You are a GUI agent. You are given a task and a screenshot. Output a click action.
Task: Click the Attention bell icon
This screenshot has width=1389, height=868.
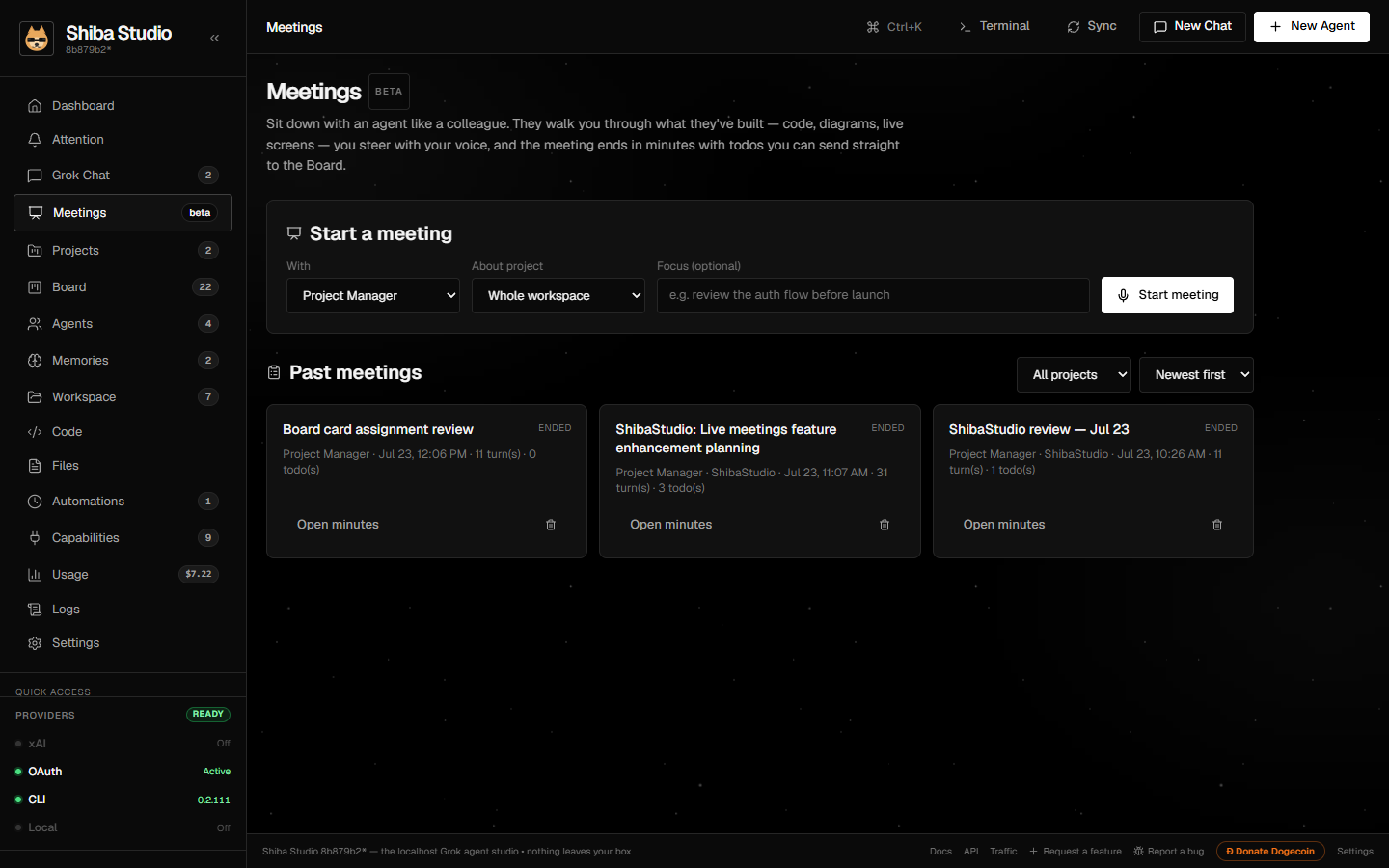click(x=35, y=140)
